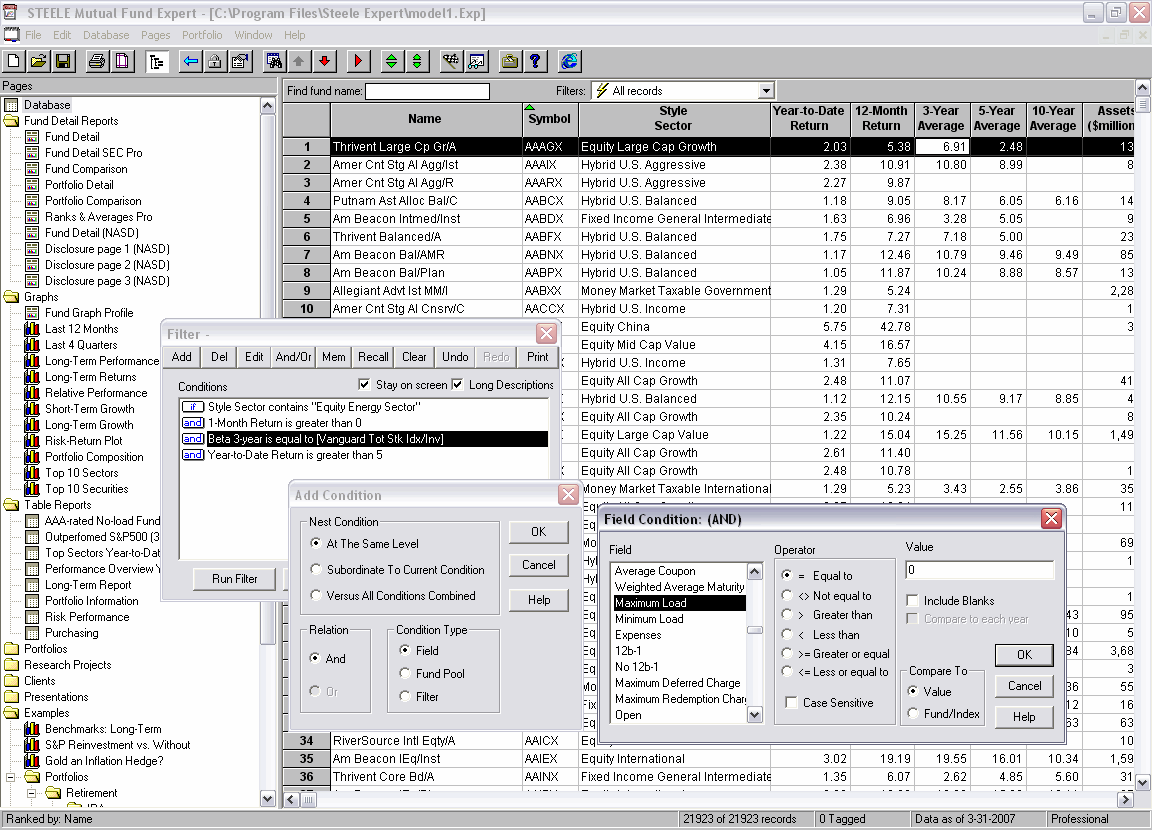Click the red down arrow toolbar icon
This screenshot has width=1152, height=830.
pyautogui.click(x=324, y=62)
